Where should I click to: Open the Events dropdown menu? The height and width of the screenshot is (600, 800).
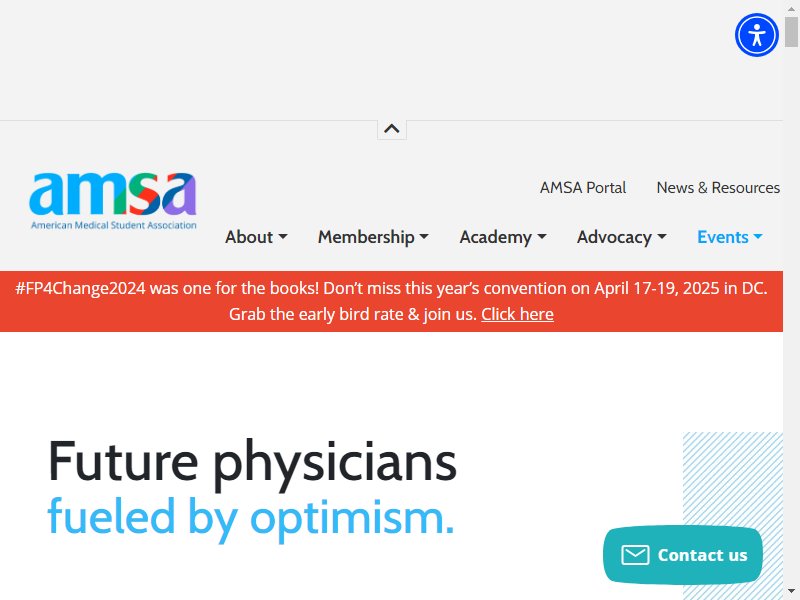click(x=730, y=237)
